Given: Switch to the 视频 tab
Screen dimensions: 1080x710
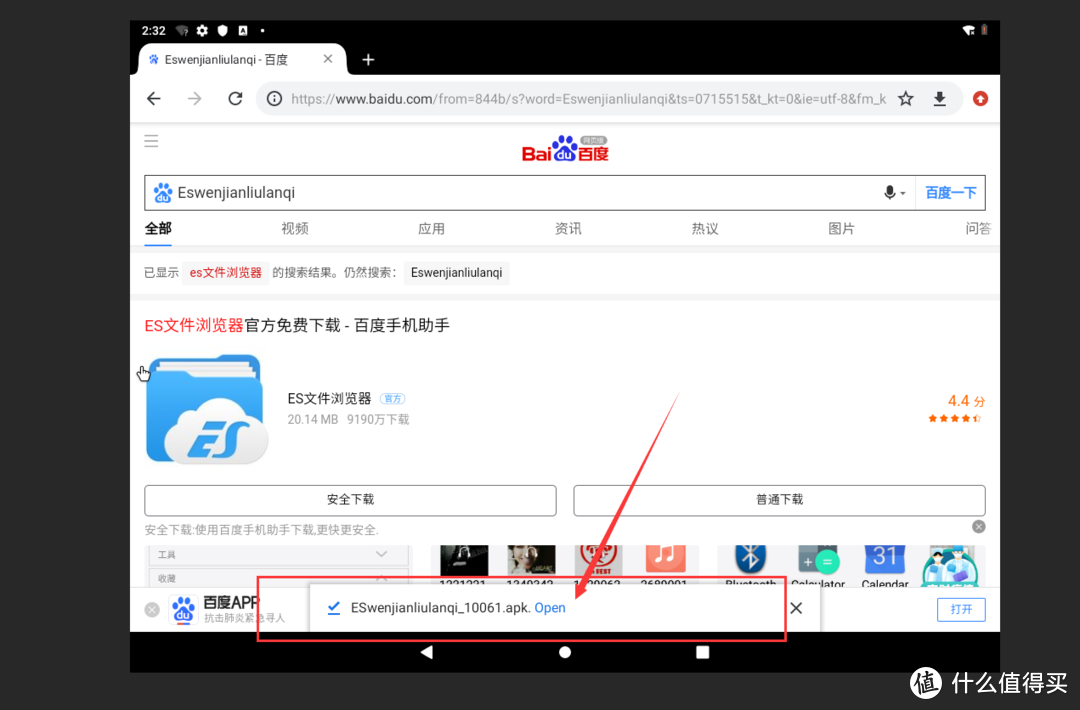Looking at the screenshot, I should [x=295, y=229].
